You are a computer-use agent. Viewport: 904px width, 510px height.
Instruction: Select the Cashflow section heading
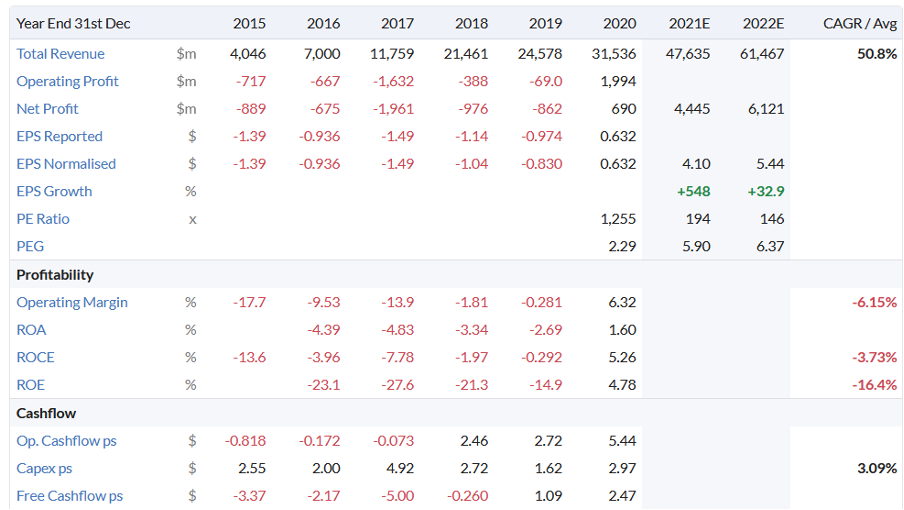point(46,413)
